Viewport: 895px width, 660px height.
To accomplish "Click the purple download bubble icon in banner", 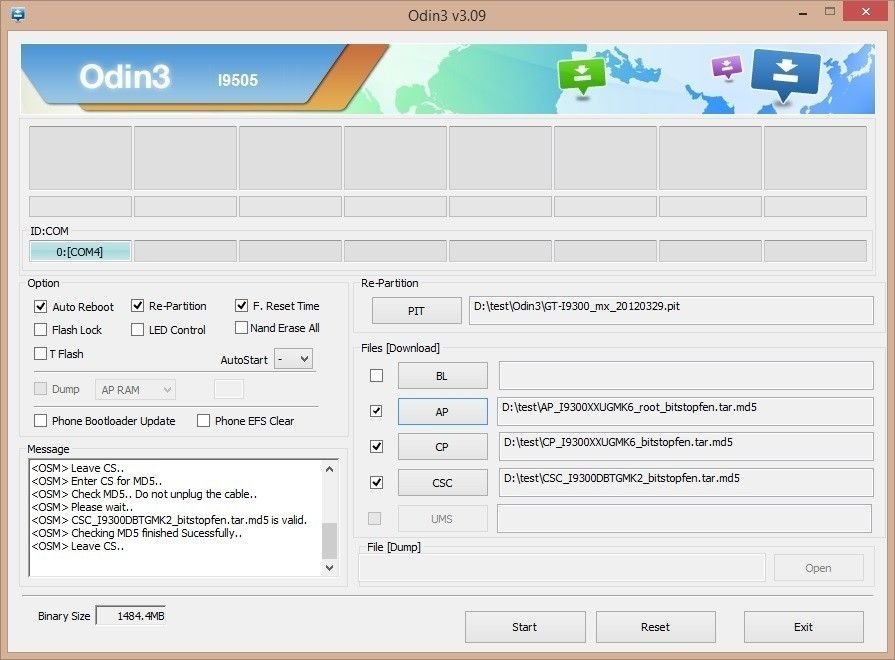I will 727,67.
